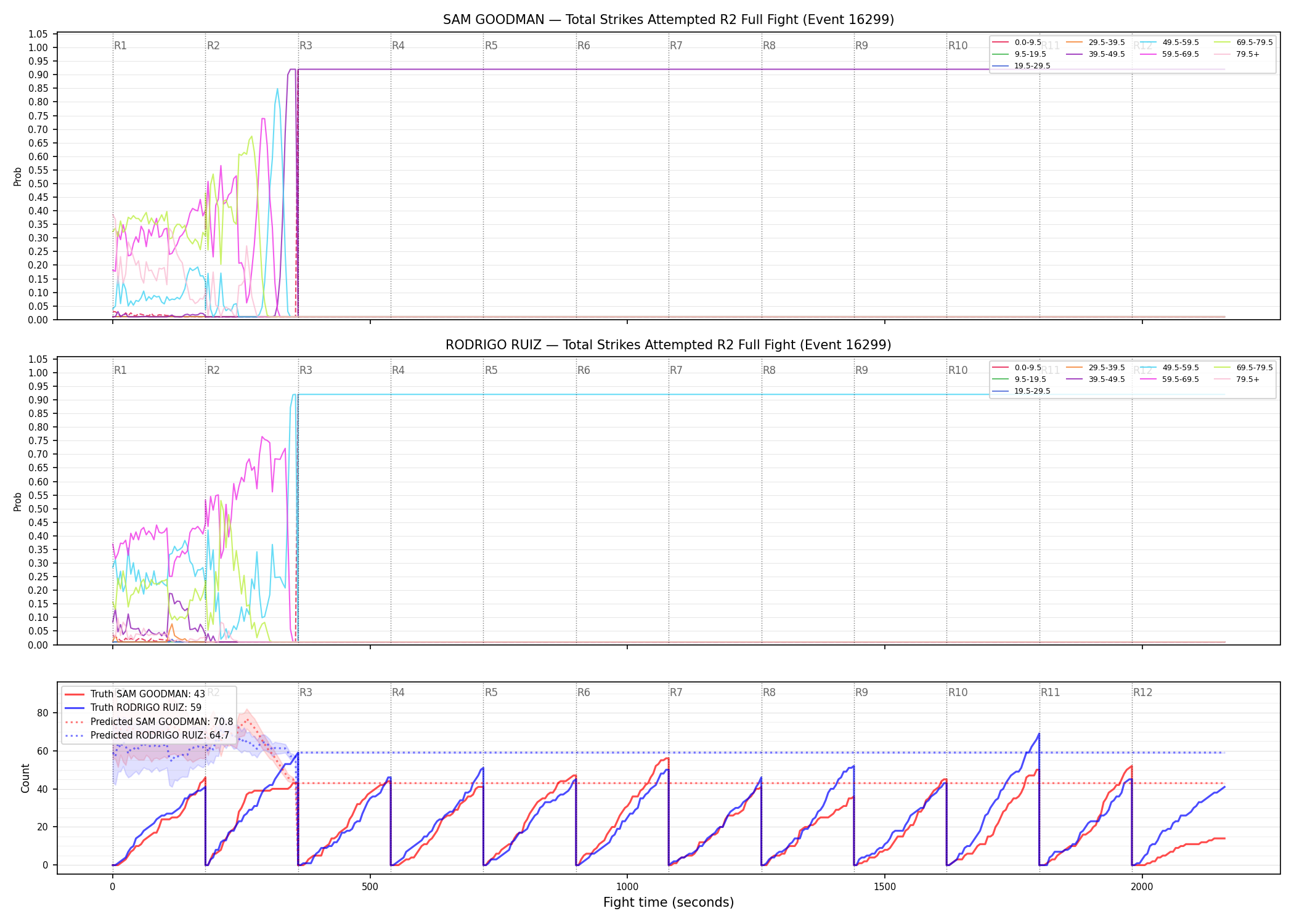Click the SAM GOODMAN chart title
Screen dimensions: 1294x924
pos(669,20)
